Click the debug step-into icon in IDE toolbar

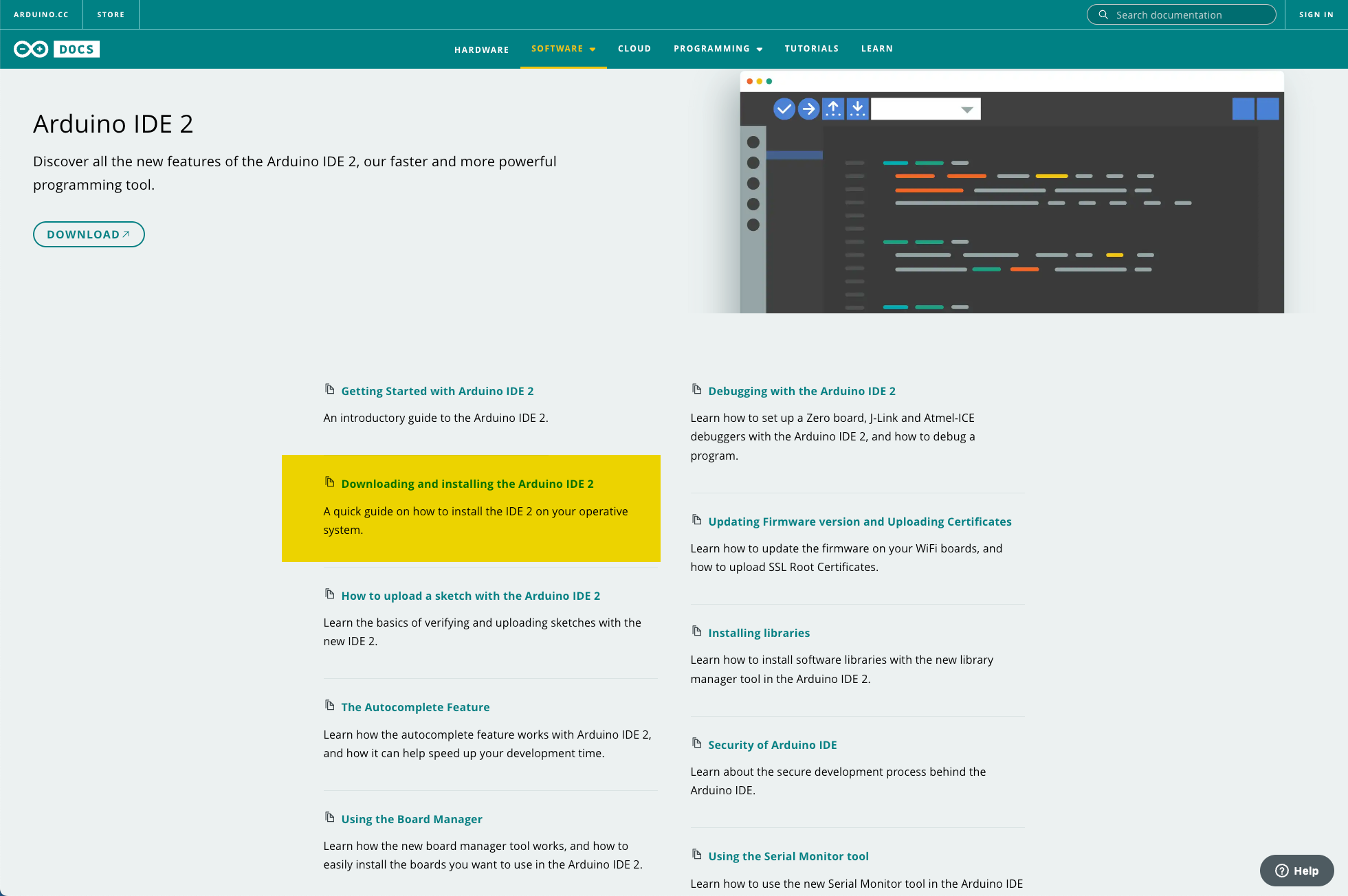[x=857, y=109]
